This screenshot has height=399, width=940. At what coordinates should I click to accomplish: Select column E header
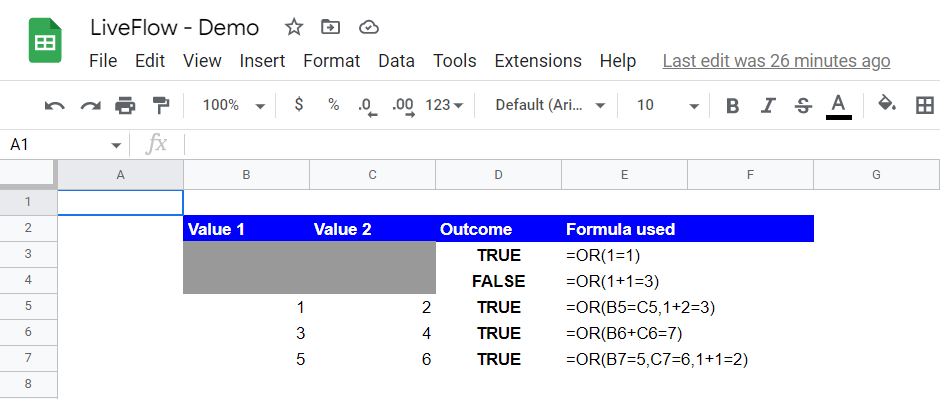tap(624, 175)
